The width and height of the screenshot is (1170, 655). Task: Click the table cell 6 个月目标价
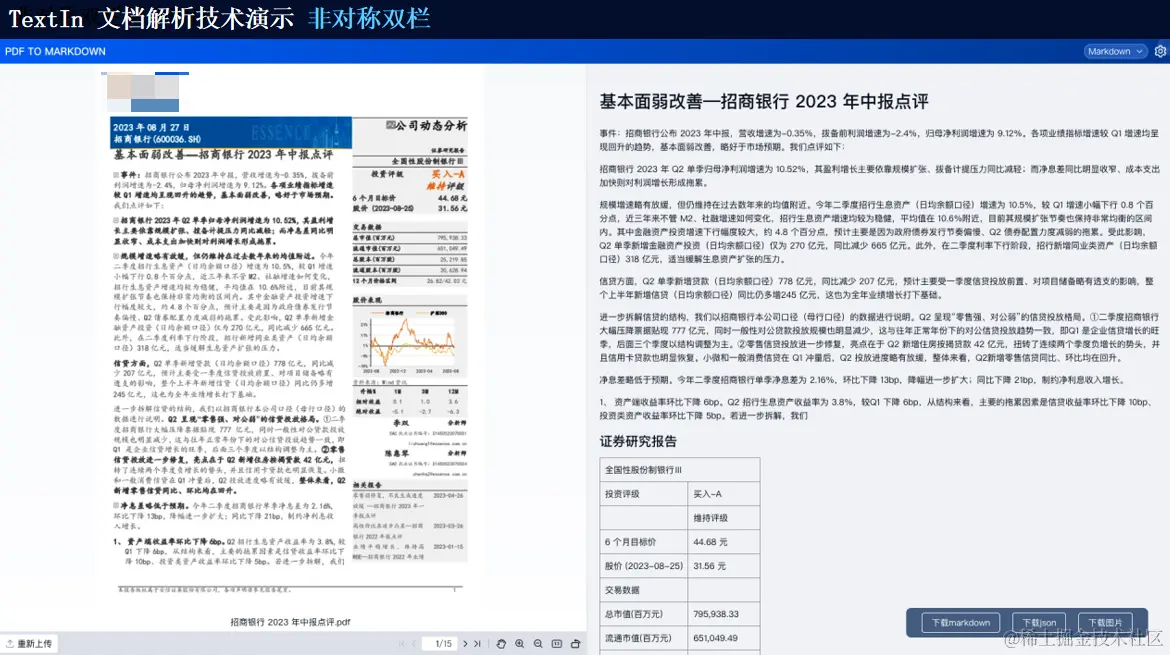(x=644, y=542)
